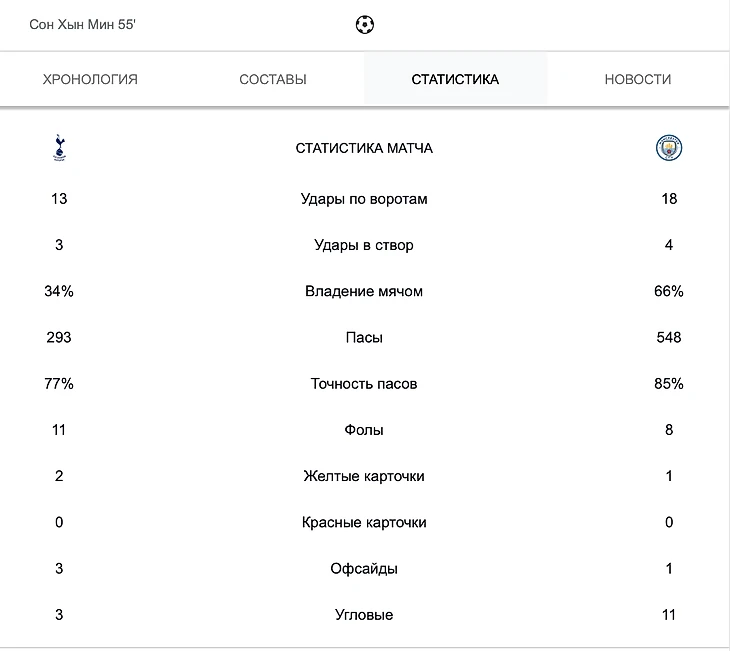Click the Удары в створ label

coord(364,245)
